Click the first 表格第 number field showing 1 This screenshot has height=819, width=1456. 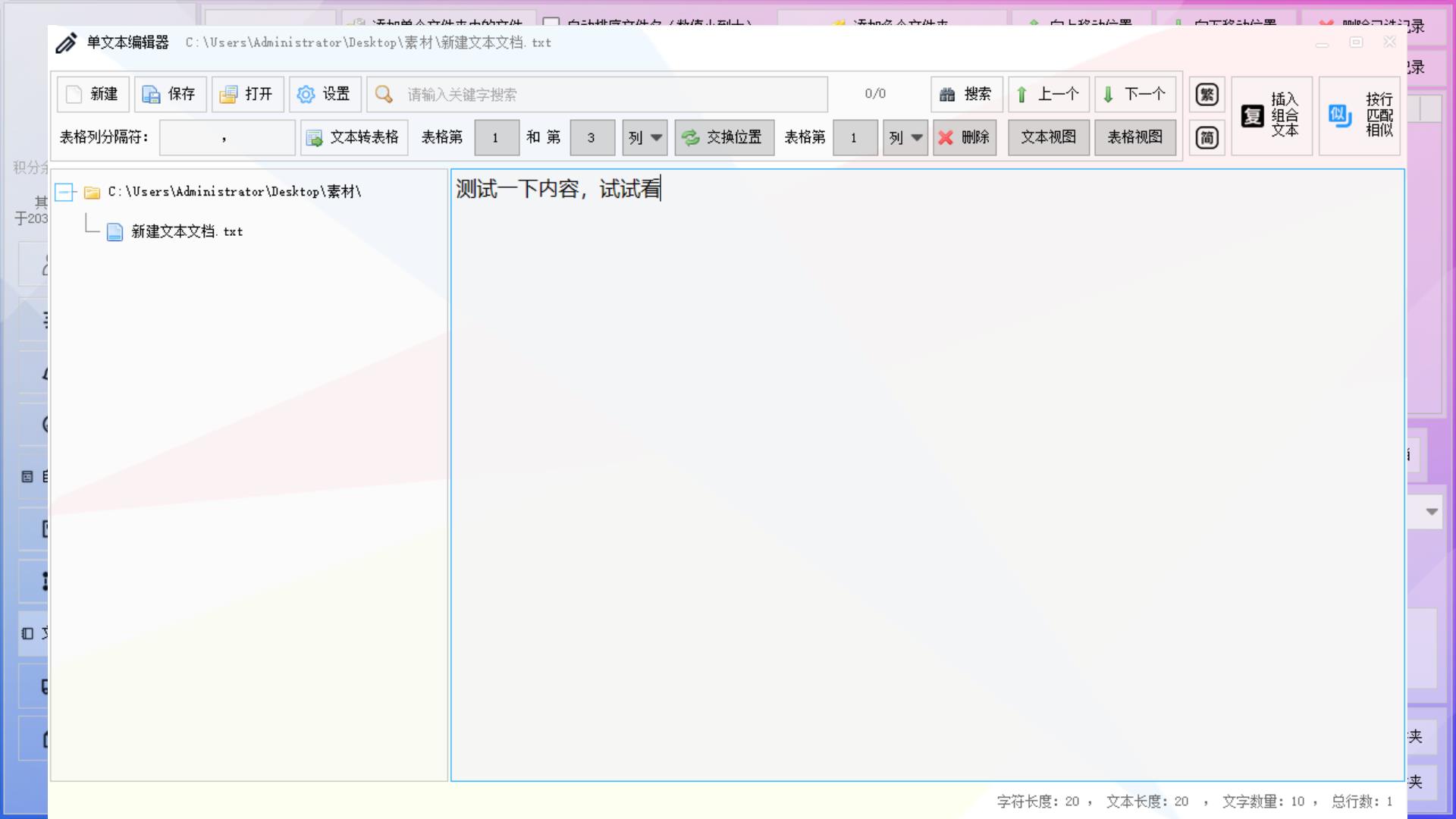(x=497, y=137)
